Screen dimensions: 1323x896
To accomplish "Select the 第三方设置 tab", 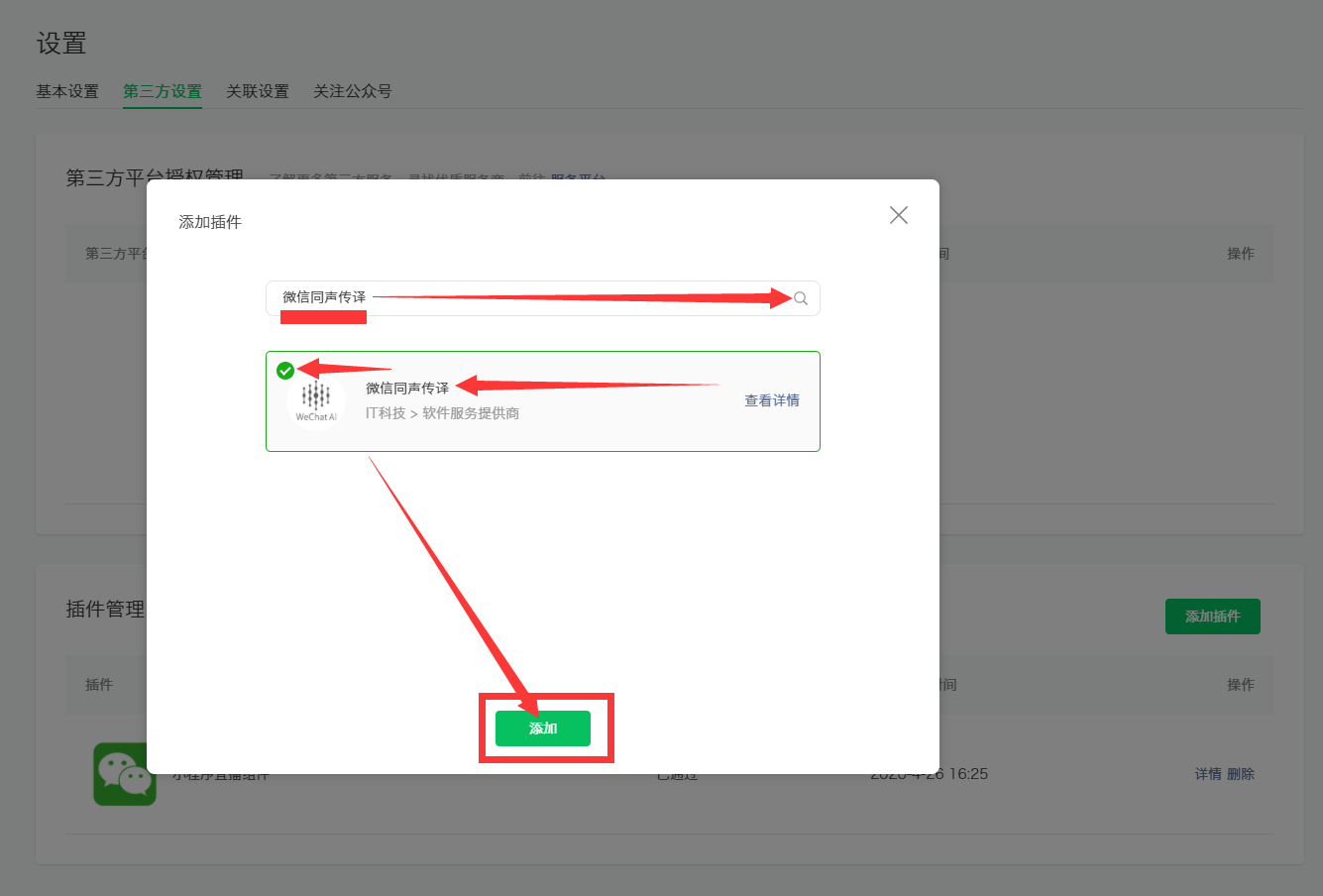I will tap(163, 91).
